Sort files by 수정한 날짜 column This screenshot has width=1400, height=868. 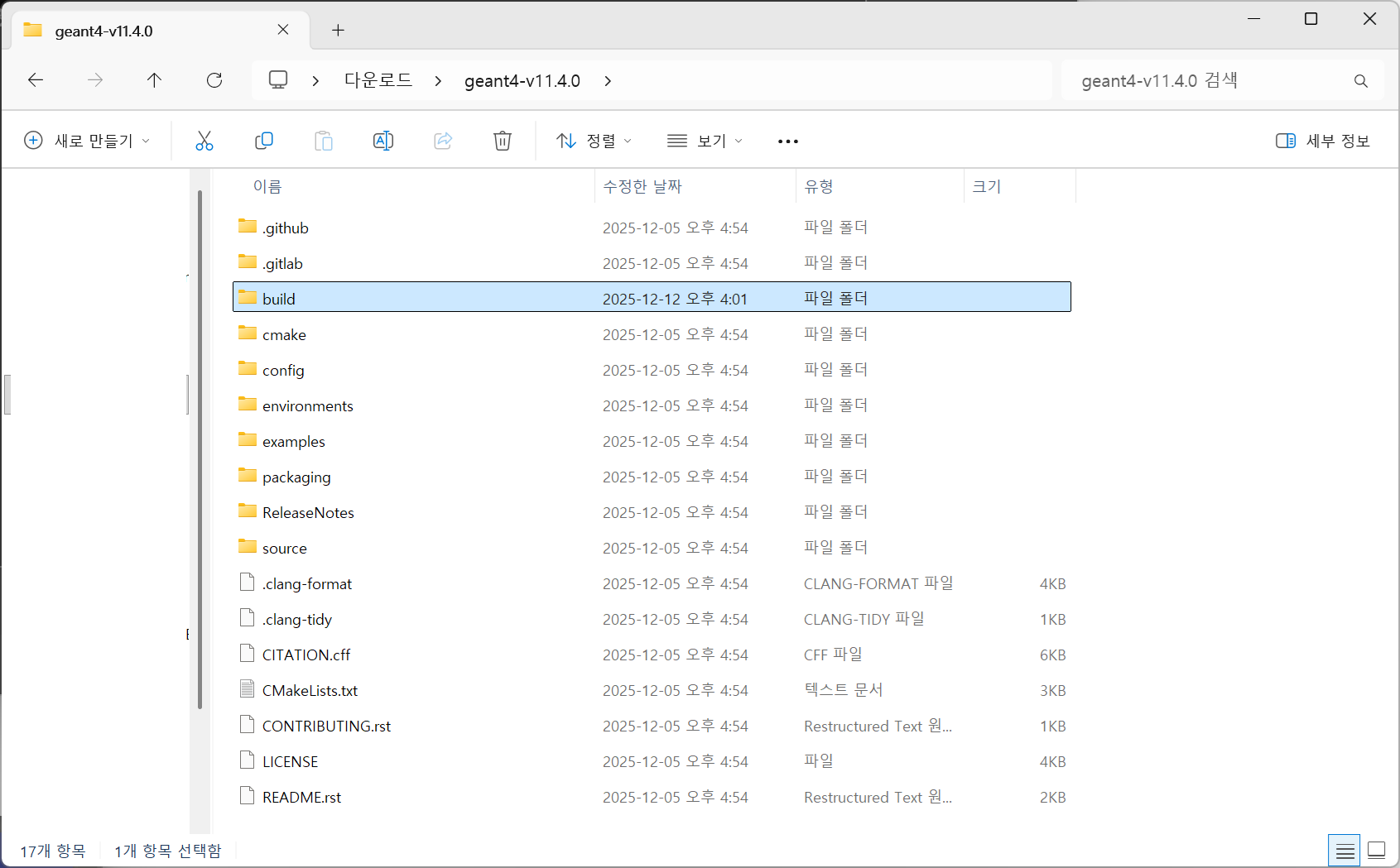click(642, 186)
